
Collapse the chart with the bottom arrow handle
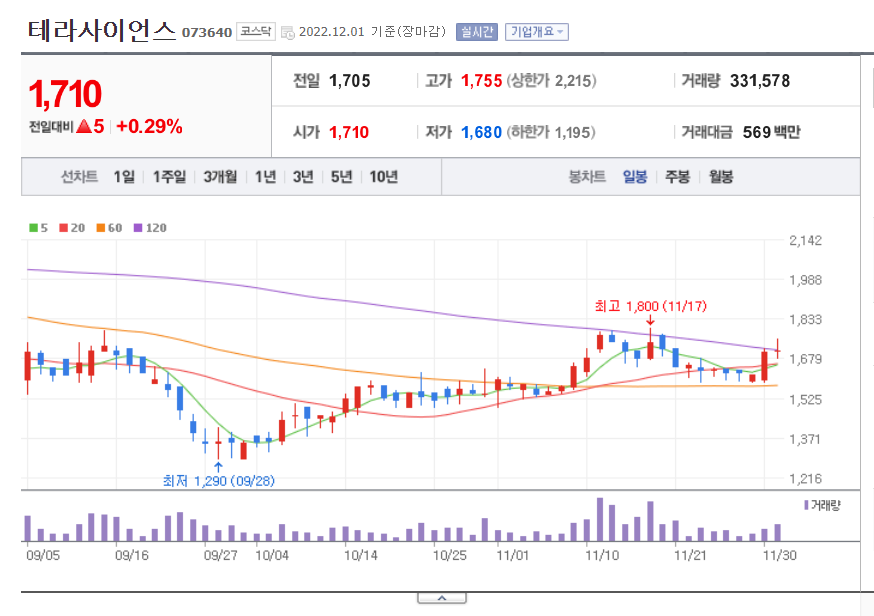[442, 598]
